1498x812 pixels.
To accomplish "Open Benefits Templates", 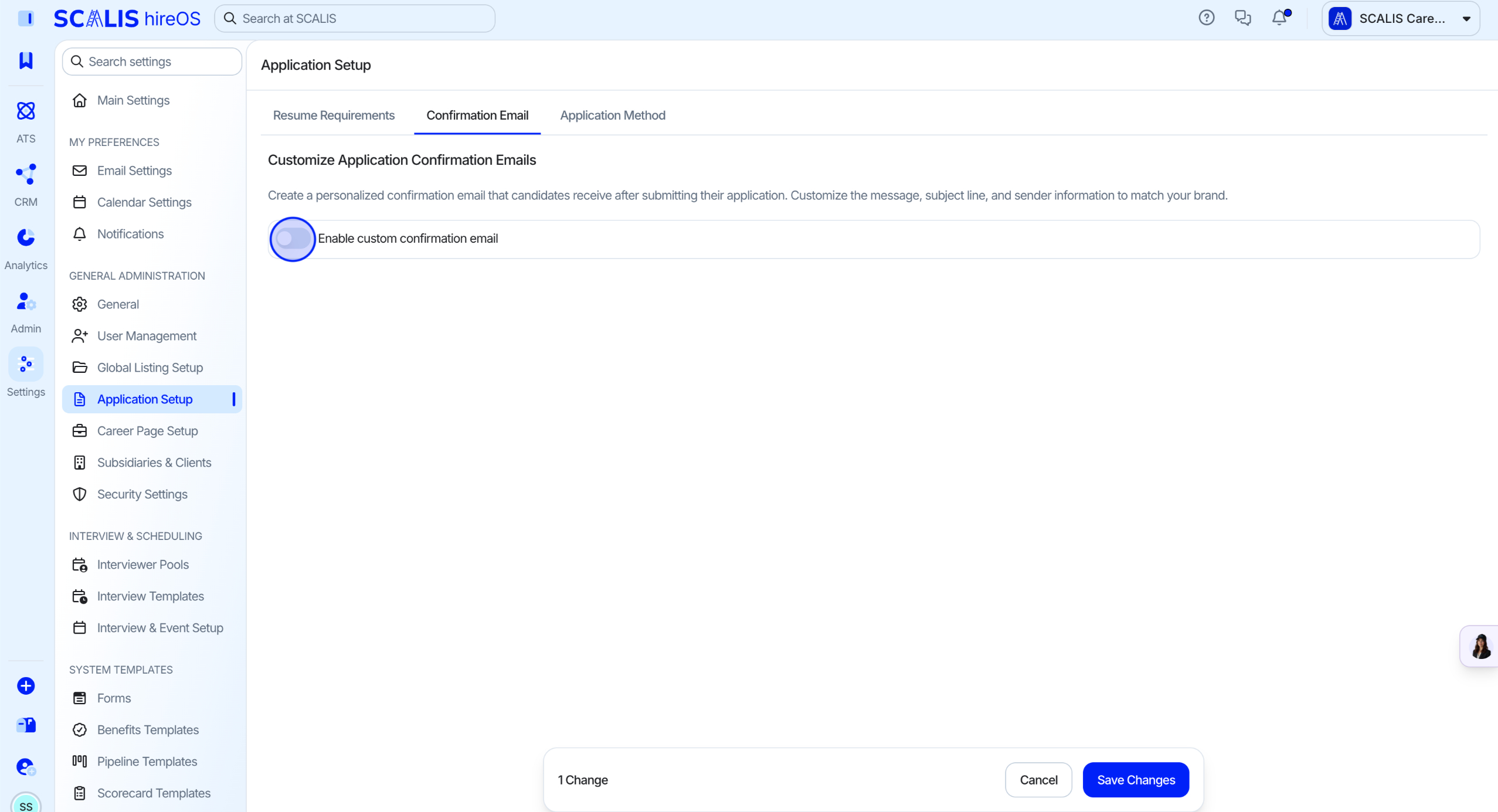I will click(x=152, y=730).
